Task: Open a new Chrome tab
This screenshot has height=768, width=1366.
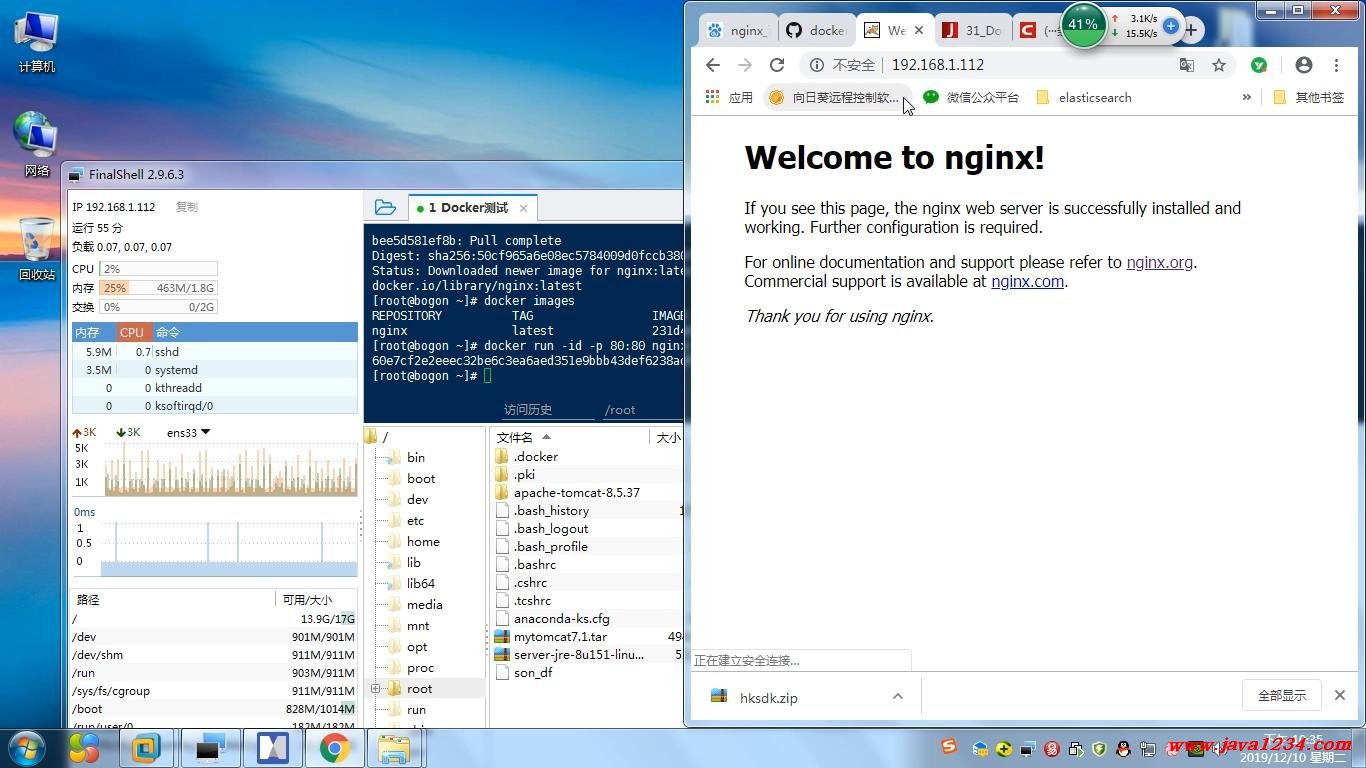Action: pos(1191,30)
